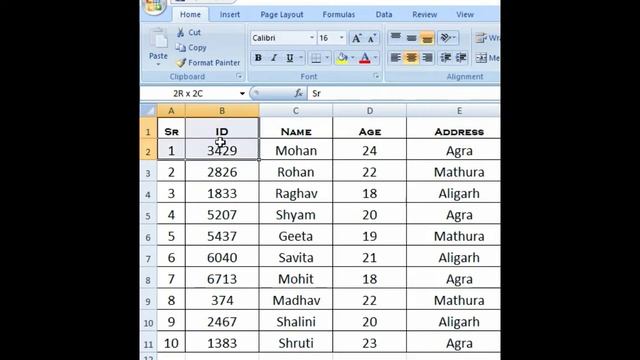Click the text orientation icon

tap(447, 38)
